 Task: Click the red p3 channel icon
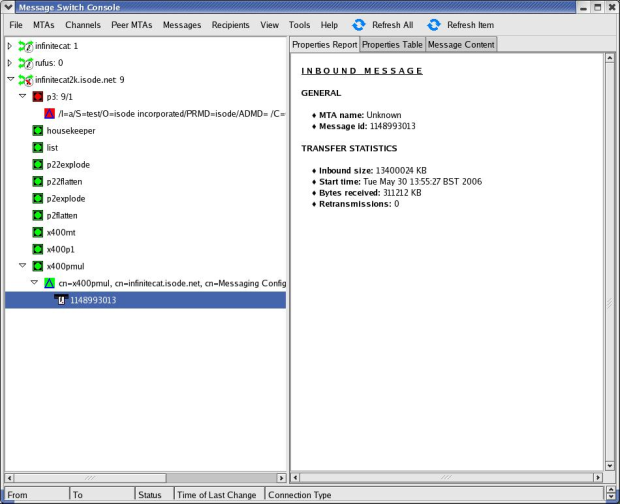[x=38, y=97]
